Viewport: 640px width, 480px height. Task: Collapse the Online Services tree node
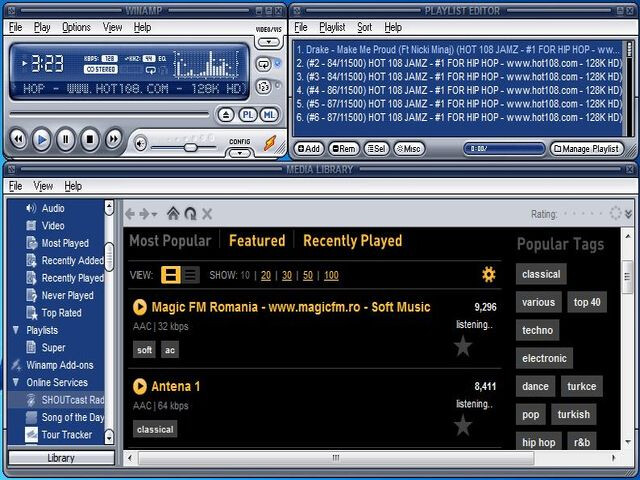[x=16, y=382]
